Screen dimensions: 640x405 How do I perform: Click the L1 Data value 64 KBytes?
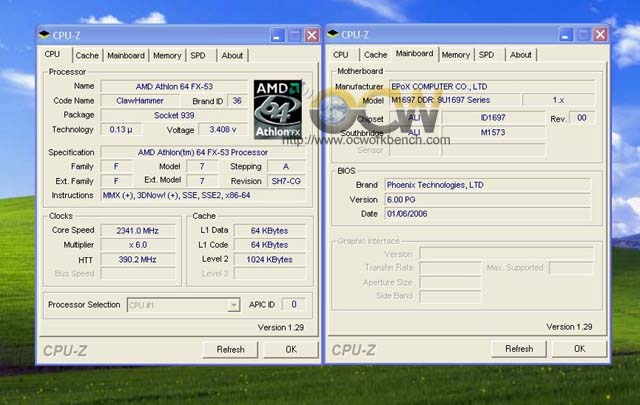coord(269,231)
